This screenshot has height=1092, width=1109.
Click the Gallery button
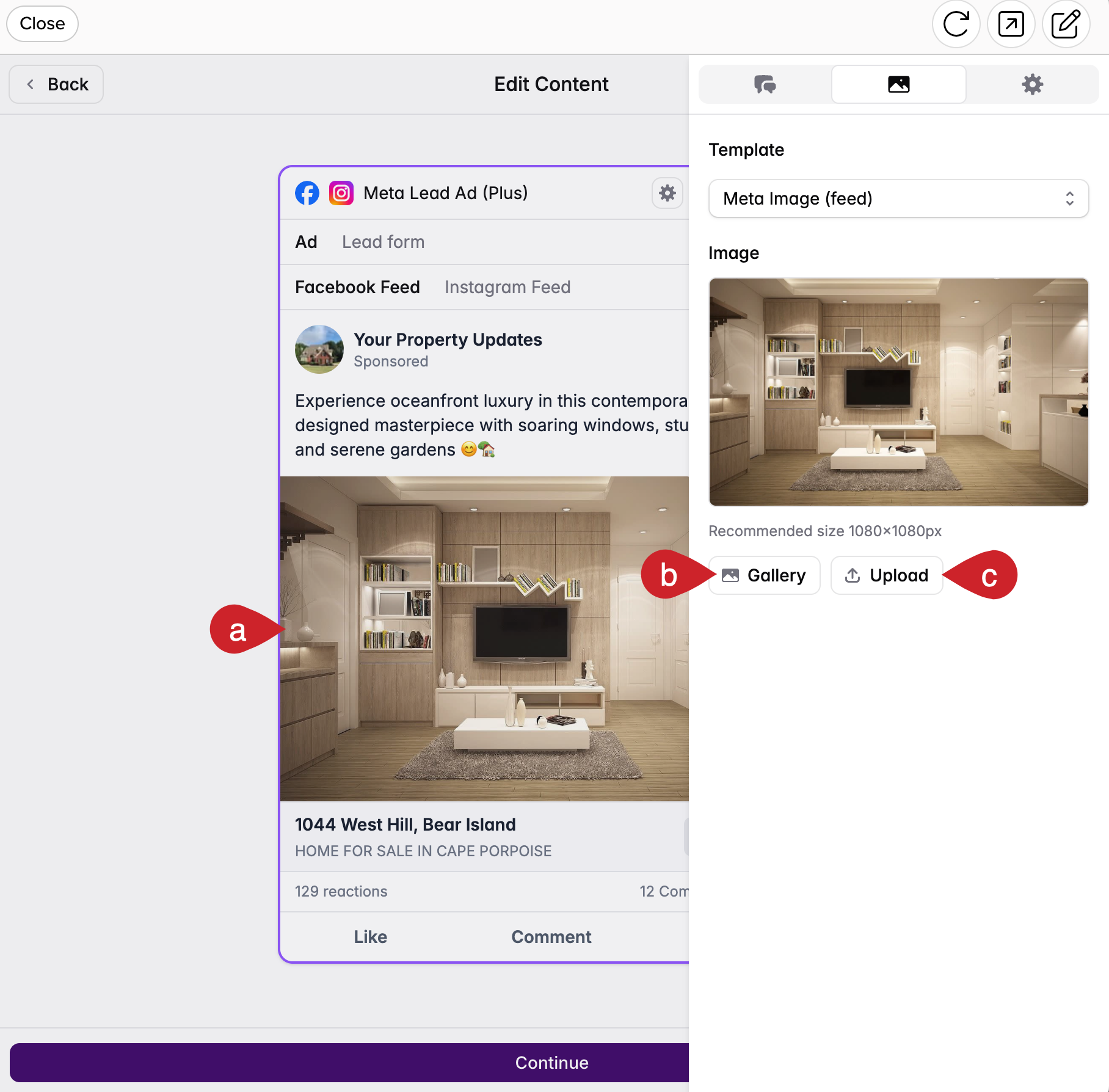764,575
